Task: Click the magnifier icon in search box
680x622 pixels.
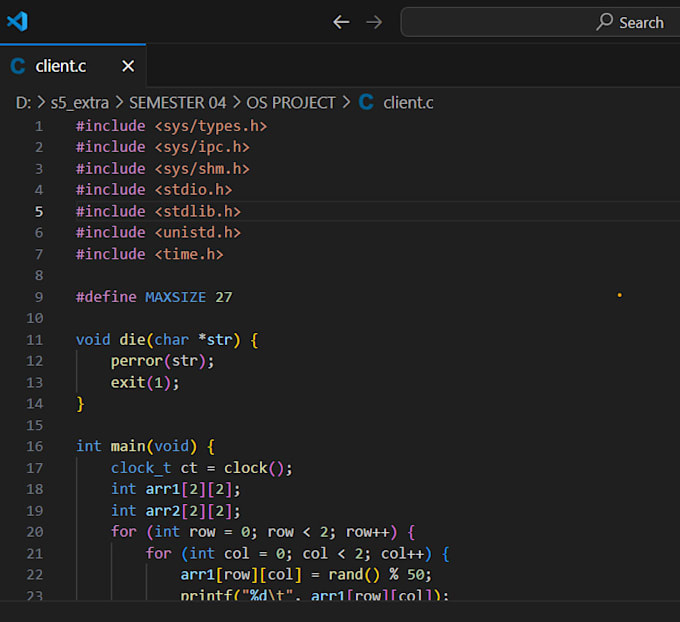Action: (x=604, y=22)
